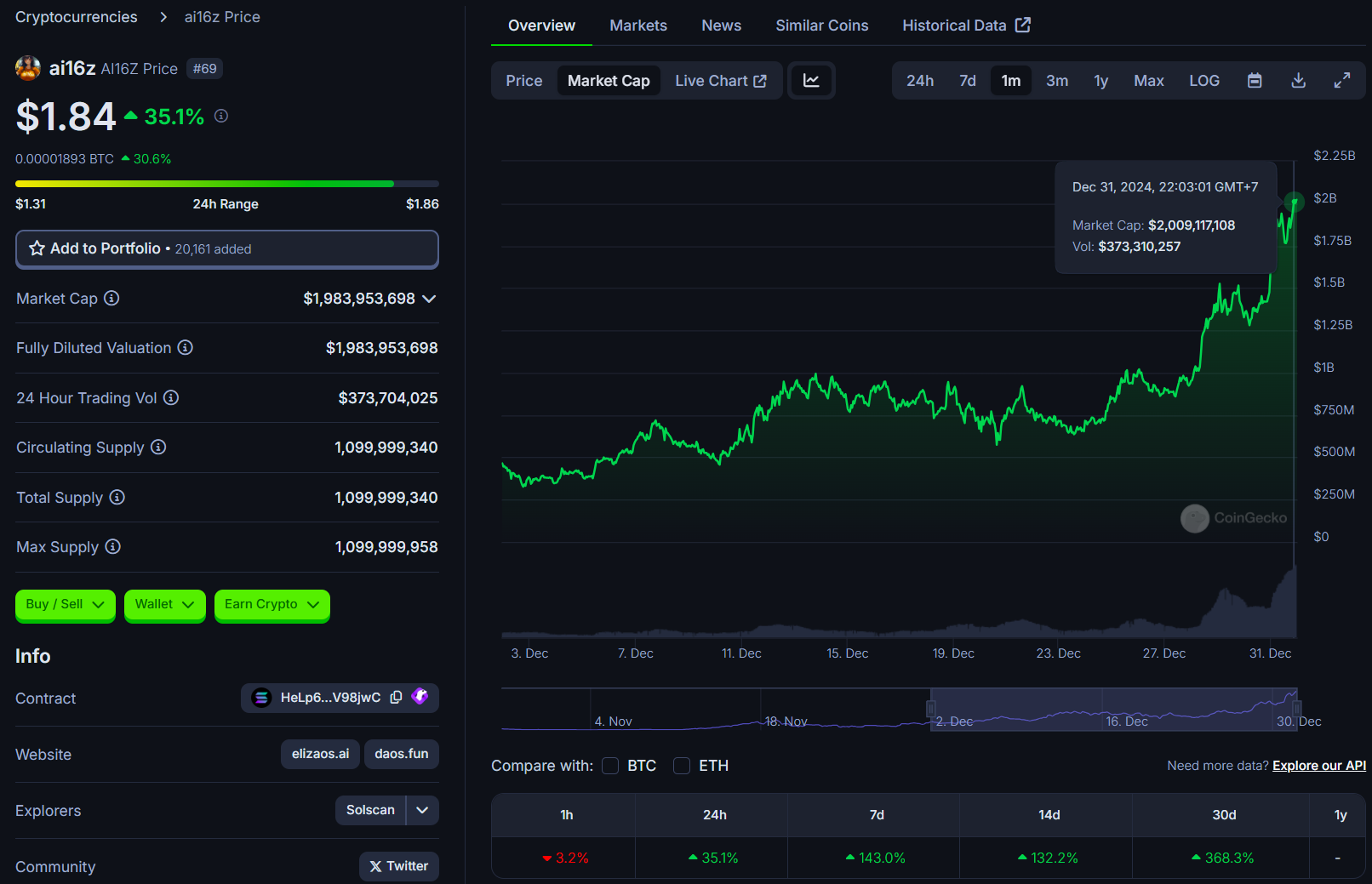Click the chart's latest data point marker
Viewport: 1372px width, 884px height.
click(1295, 202)
